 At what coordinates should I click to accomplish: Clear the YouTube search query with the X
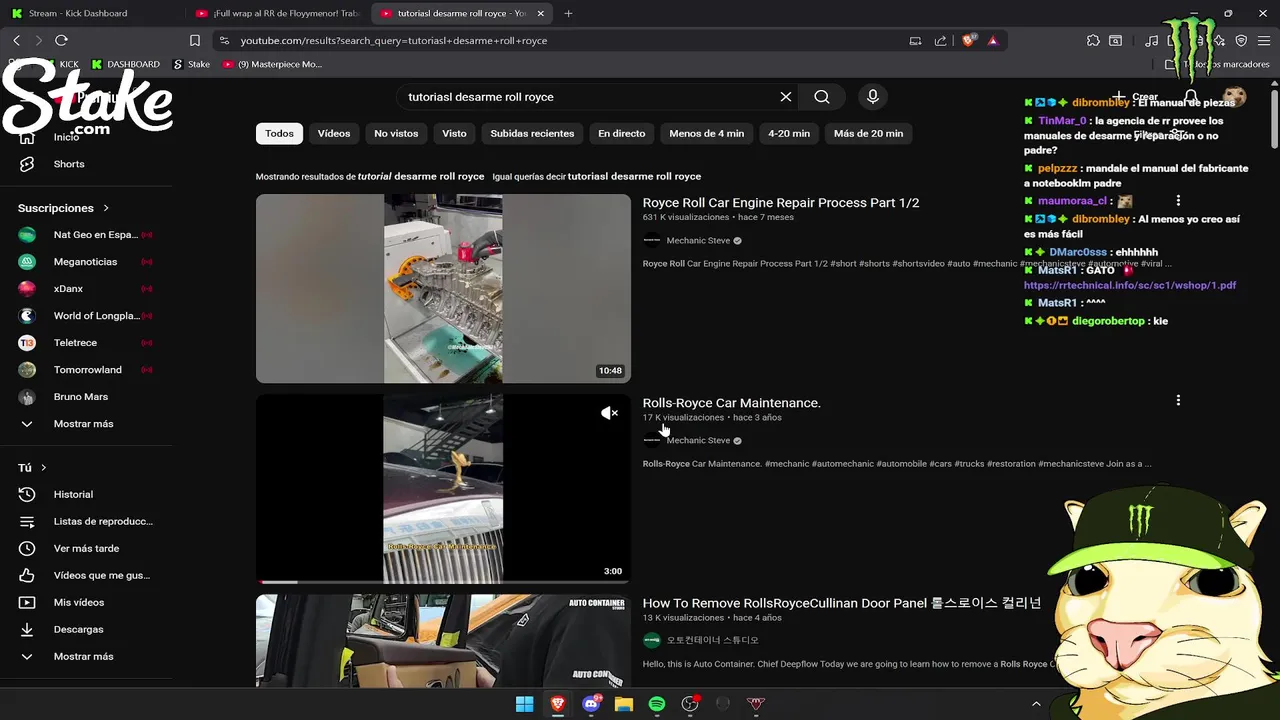(x=786, y=97)
